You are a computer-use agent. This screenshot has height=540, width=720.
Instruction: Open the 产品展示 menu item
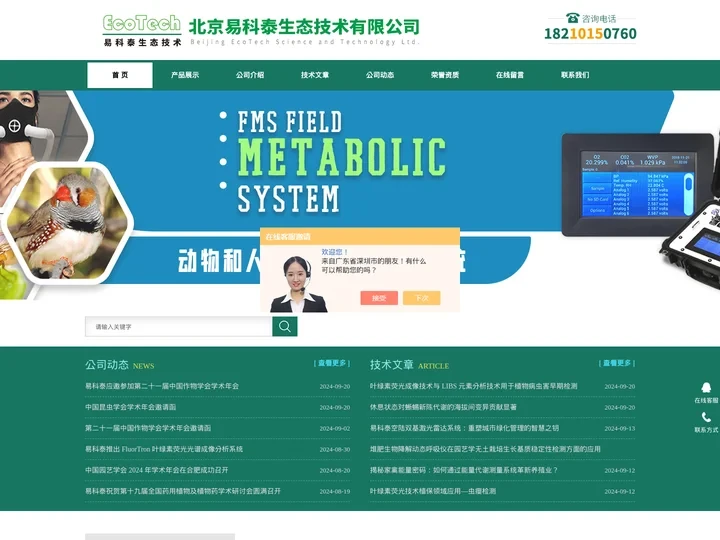click(185, 75)
